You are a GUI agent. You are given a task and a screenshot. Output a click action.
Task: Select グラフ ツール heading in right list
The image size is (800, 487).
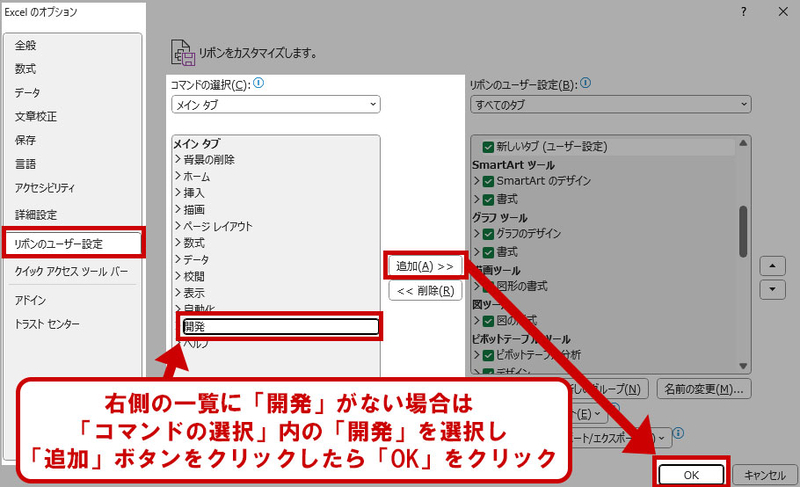click(x=499, y=218)
